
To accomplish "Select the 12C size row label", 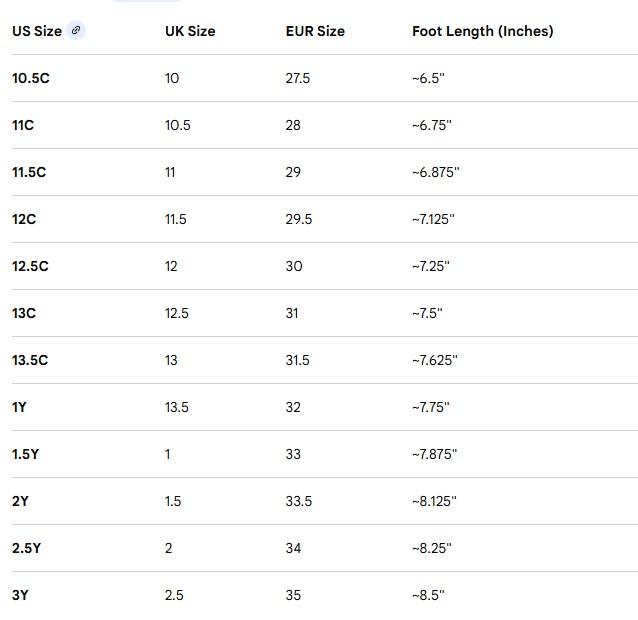I will [x=24, y=219].
